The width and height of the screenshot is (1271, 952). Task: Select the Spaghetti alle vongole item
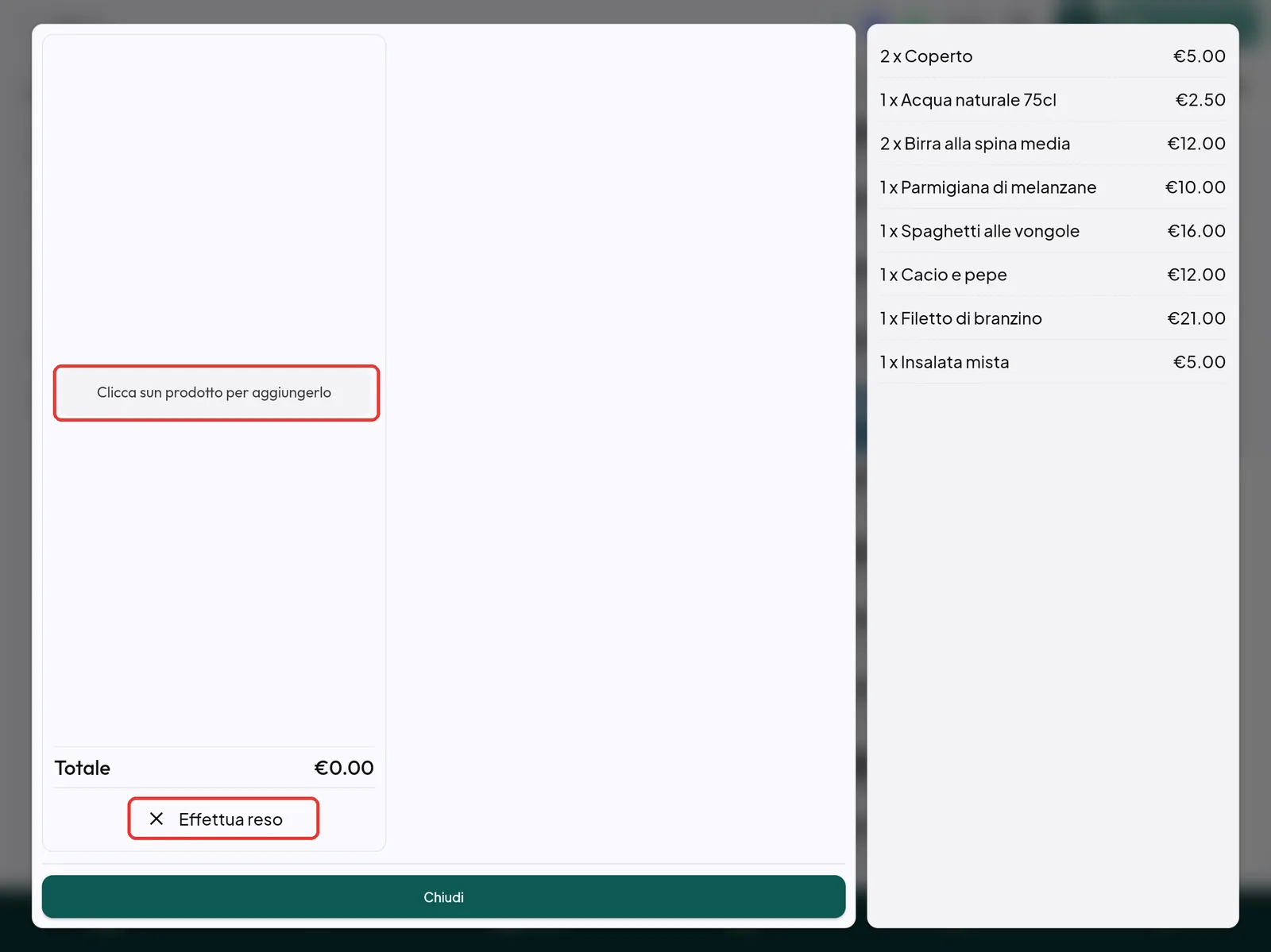[x=1053, y=231]
